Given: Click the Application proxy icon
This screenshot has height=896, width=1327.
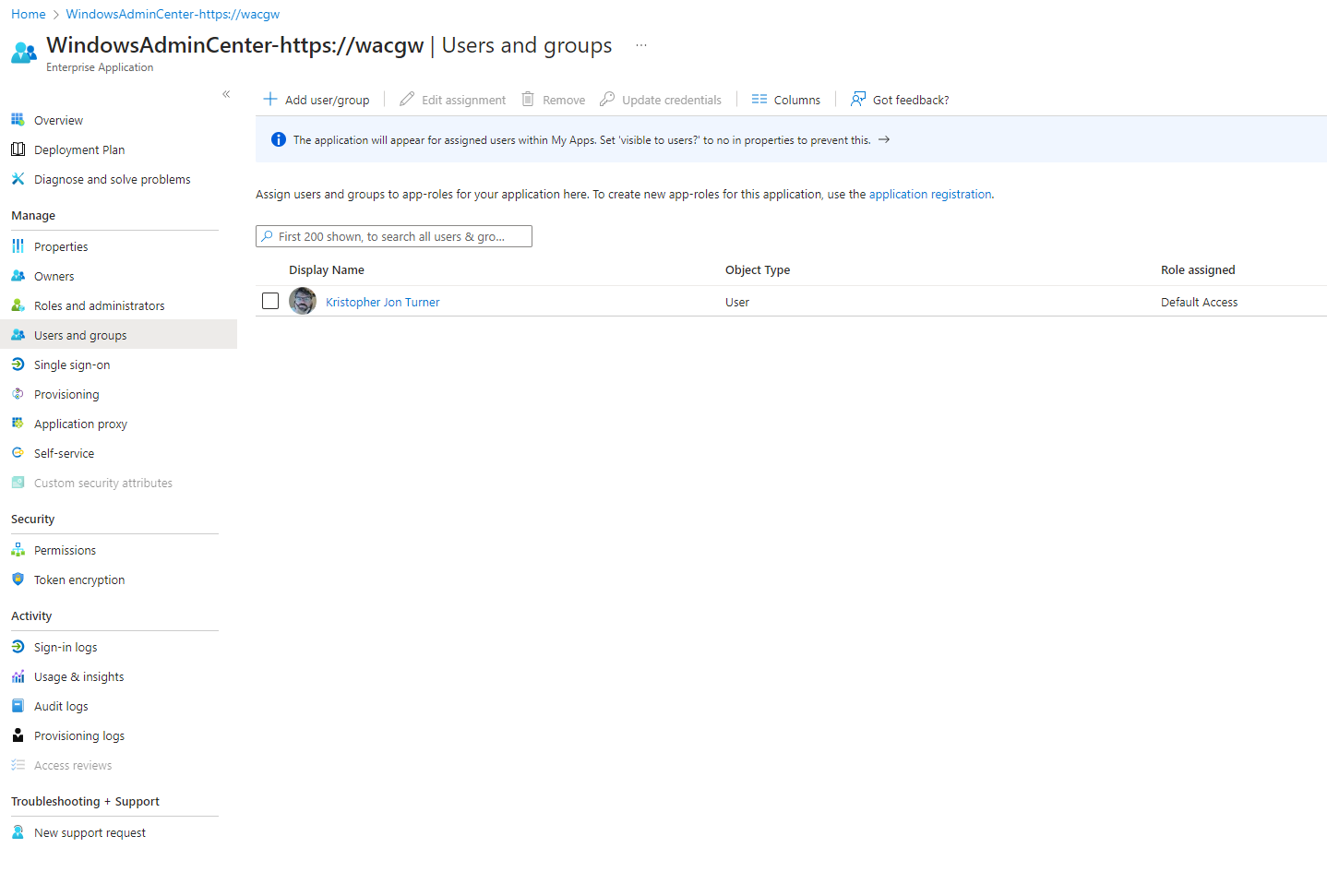Looking at the screenshot, I should (18, 424).
